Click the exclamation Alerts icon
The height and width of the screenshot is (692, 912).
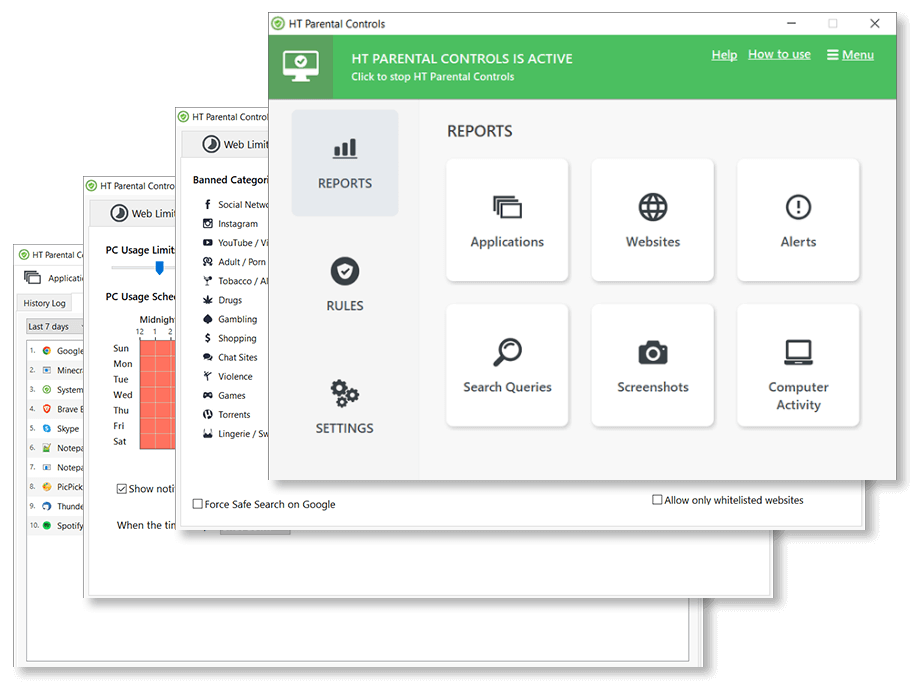[798, 207]
